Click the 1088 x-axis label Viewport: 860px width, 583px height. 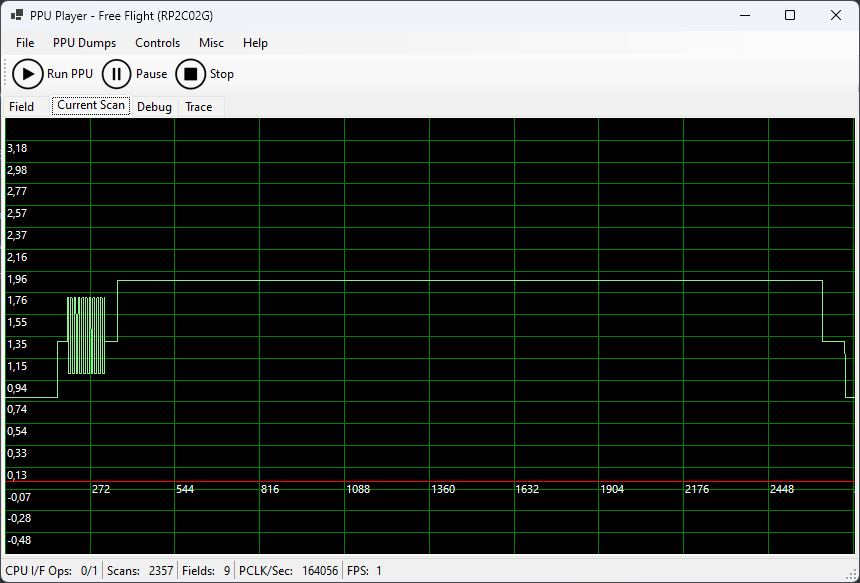(358, 489)
